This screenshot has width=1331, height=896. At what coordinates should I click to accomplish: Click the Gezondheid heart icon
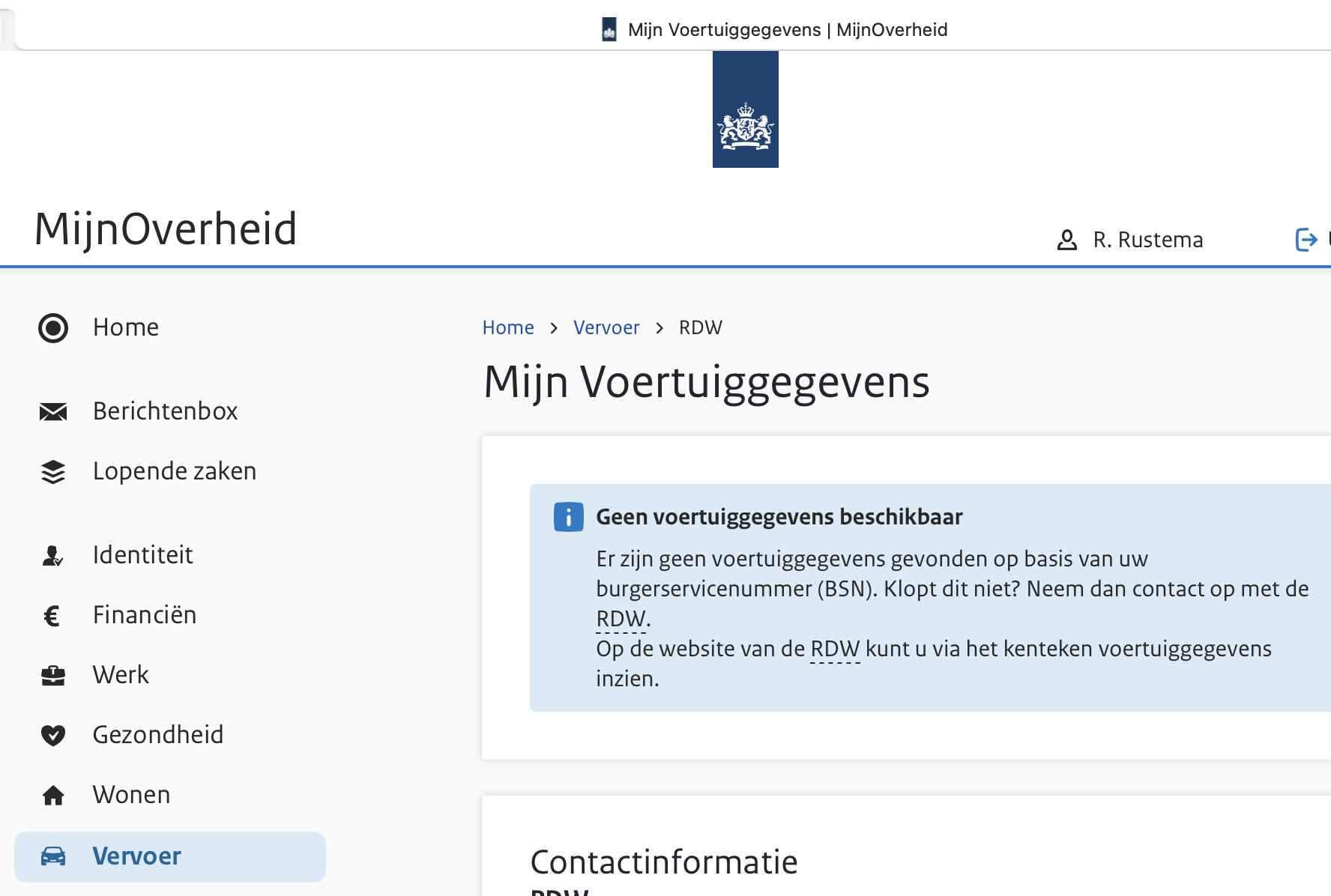pyautogui.click(x=53, y=735)
